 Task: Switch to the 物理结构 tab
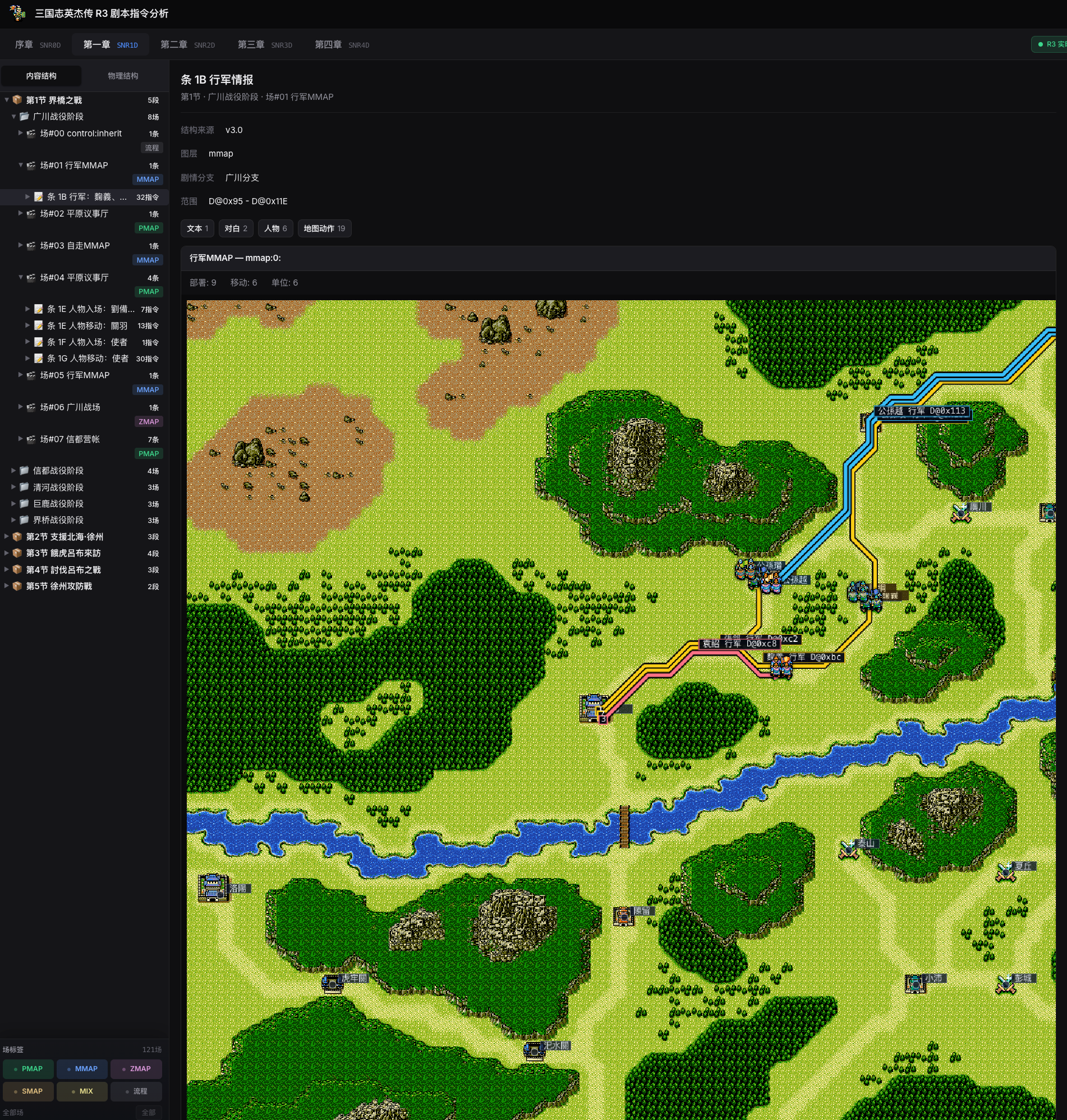tap(123, 76)
